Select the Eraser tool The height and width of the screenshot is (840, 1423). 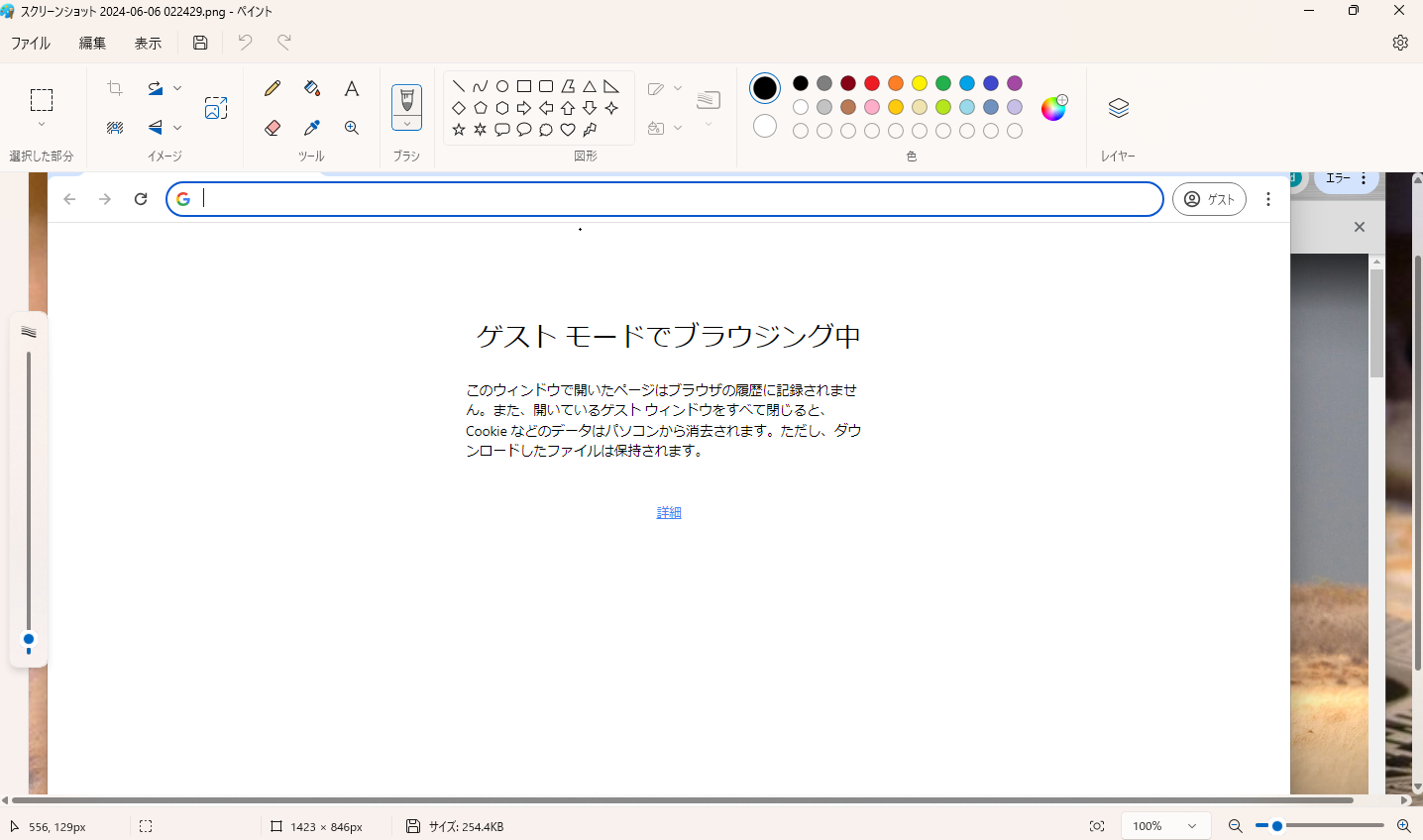click(272, 128)
